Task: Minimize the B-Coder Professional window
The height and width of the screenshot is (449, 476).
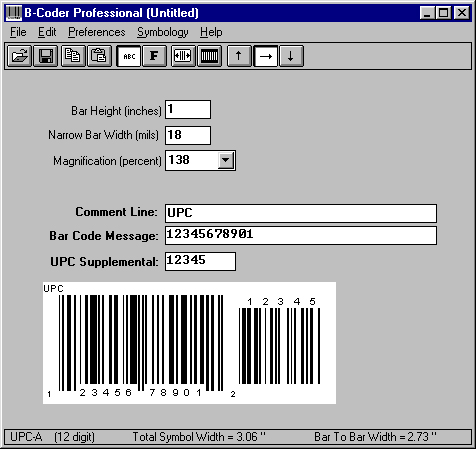Action: [427, 13]
